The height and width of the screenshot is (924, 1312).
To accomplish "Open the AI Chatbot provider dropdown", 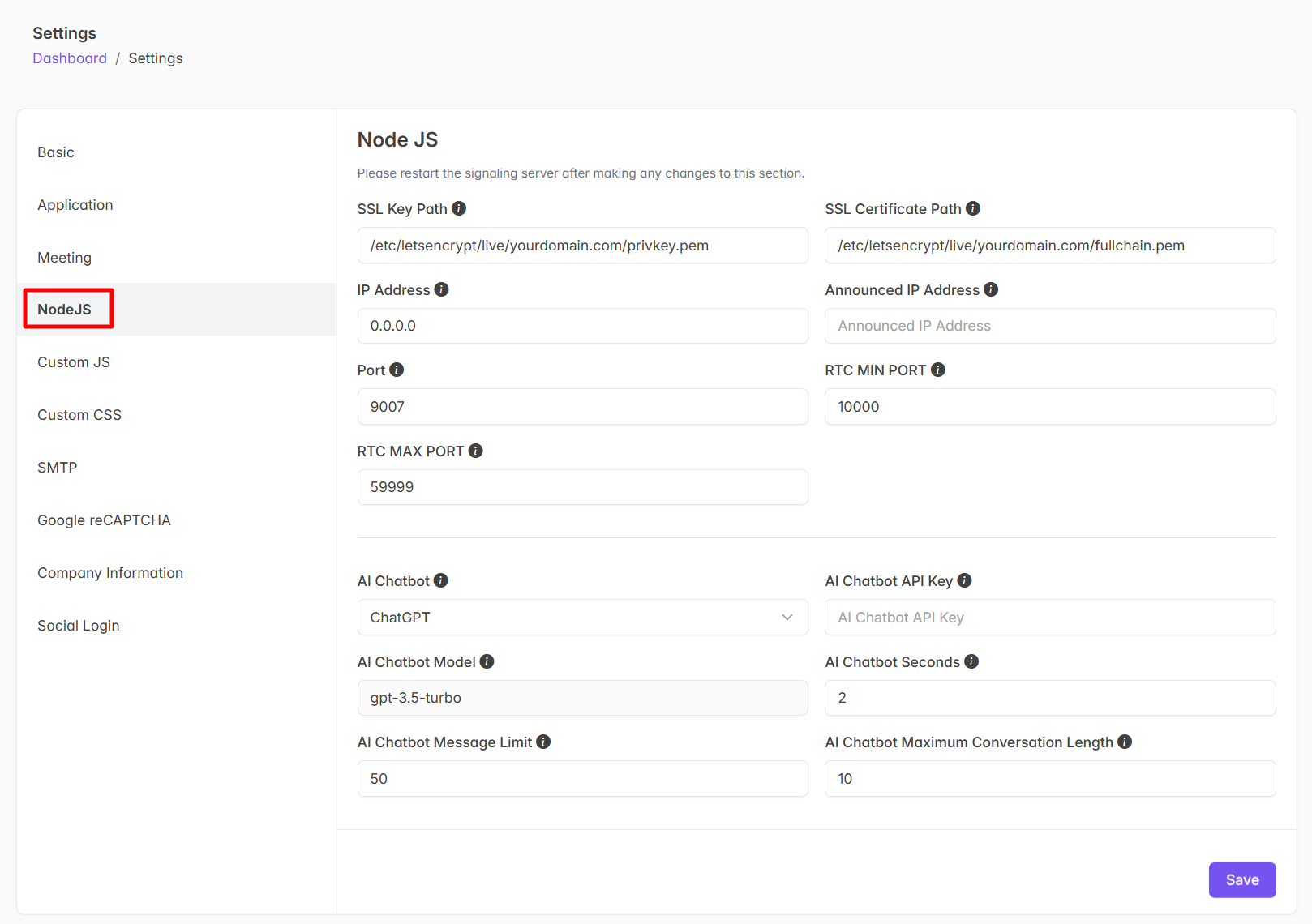I will click(x=582, y=617).
